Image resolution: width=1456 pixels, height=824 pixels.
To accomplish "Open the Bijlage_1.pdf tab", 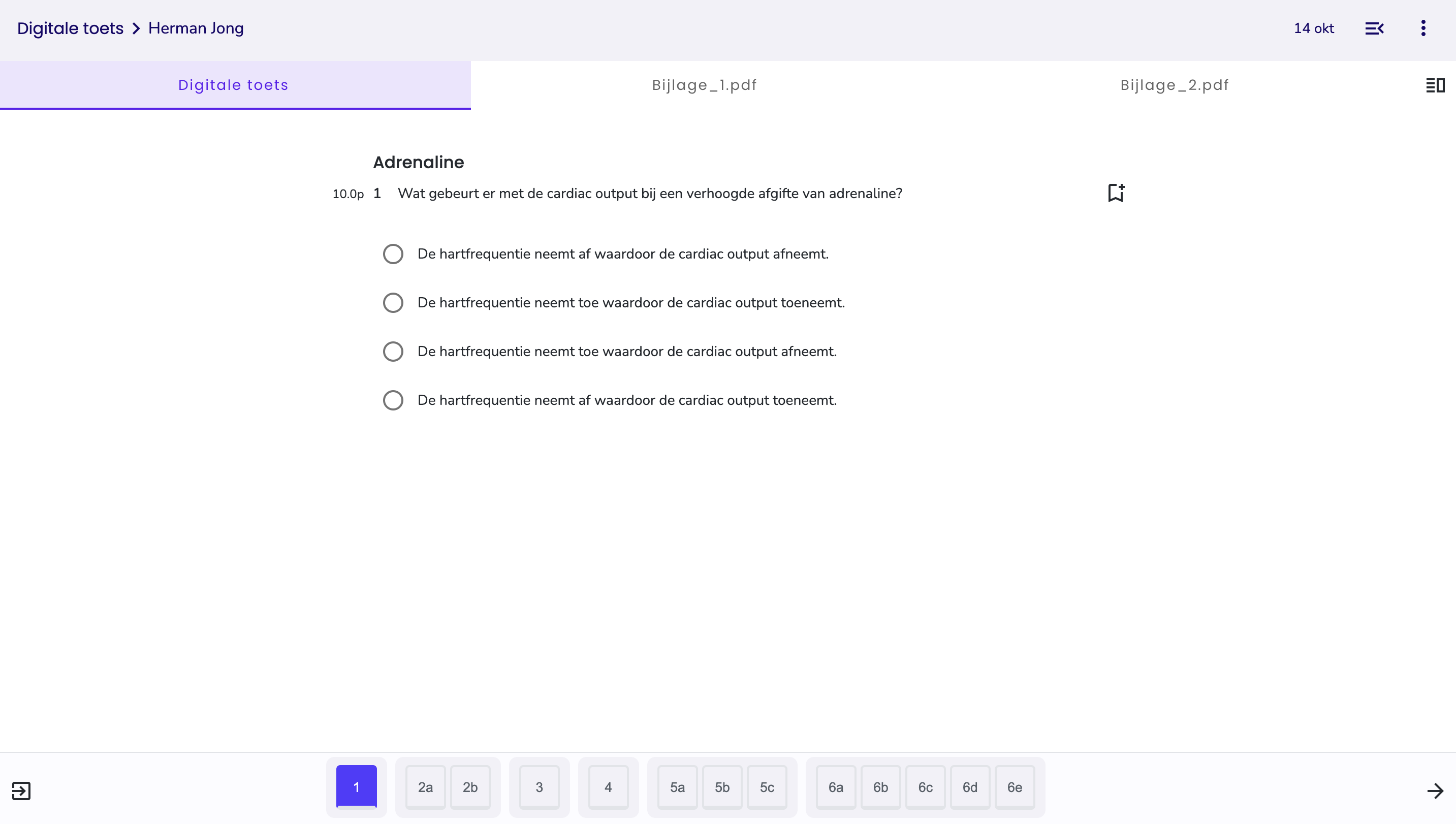I will [x=704, y=85].
